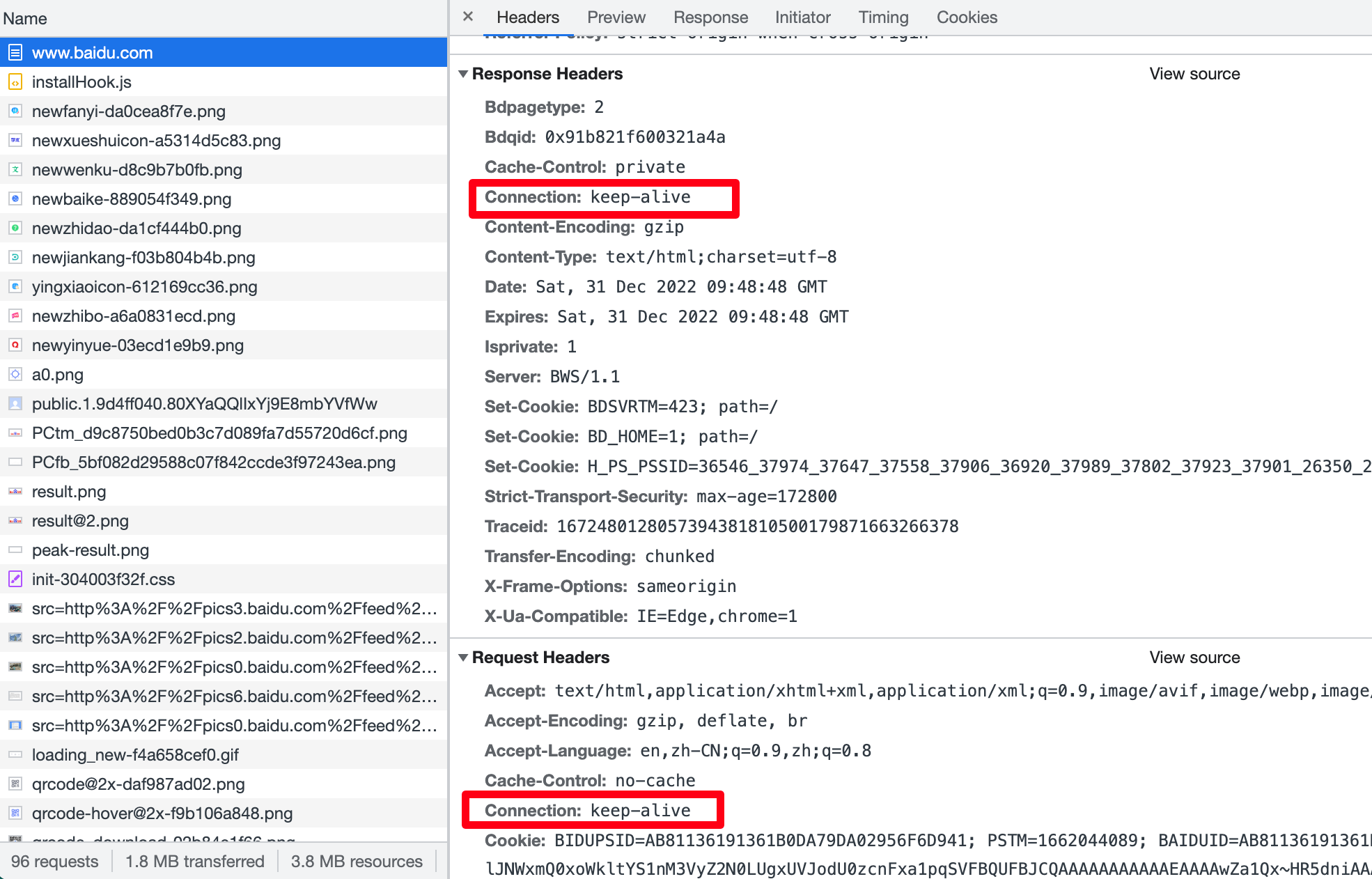The height and width of the screenshot is (879, 1372).
Task: Click the icon of qrcode-hover@2x-f9b106a848.png
Action: (15, 814)
